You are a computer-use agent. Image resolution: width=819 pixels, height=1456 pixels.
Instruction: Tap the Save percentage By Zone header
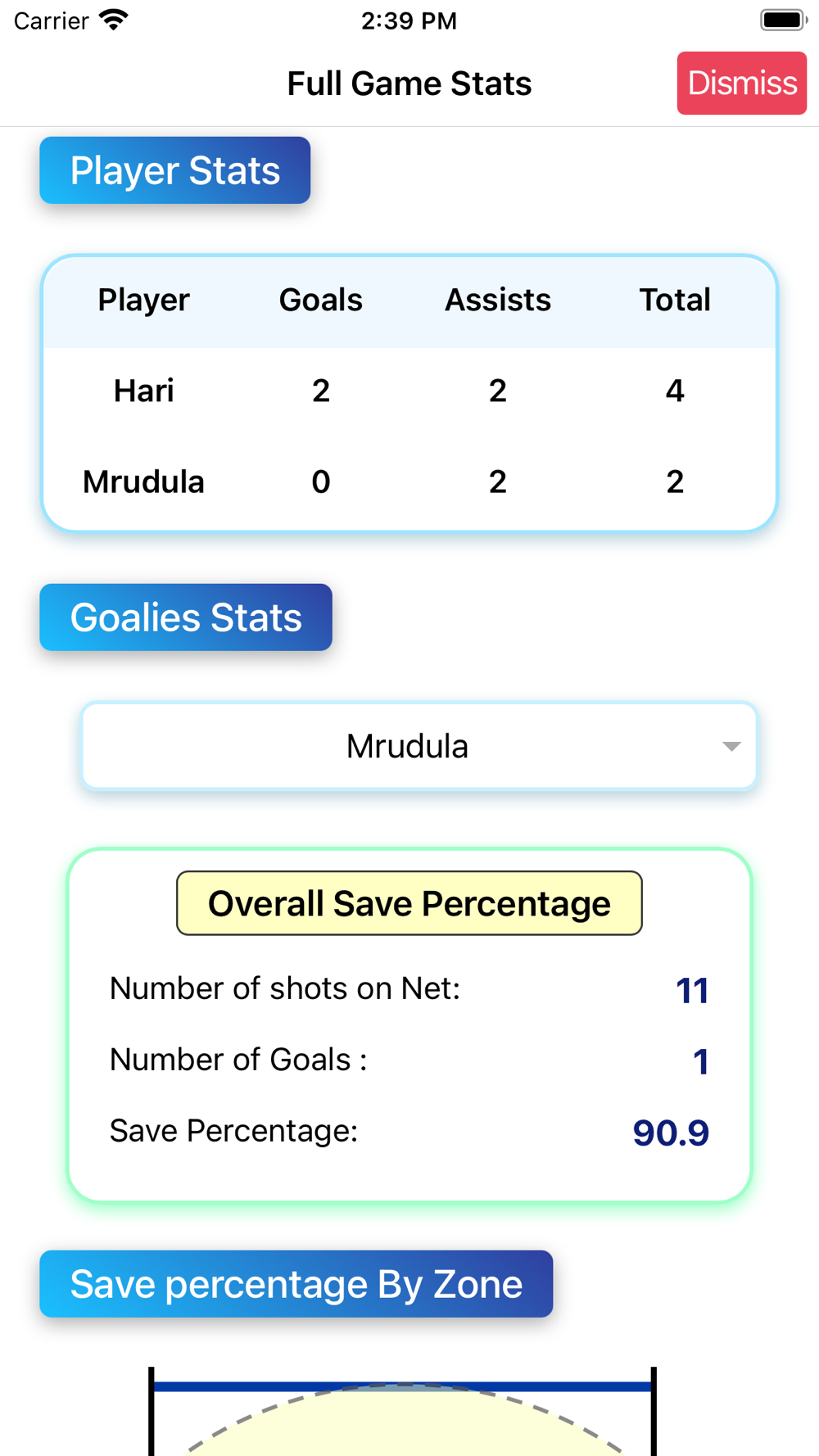[296, 1284]
